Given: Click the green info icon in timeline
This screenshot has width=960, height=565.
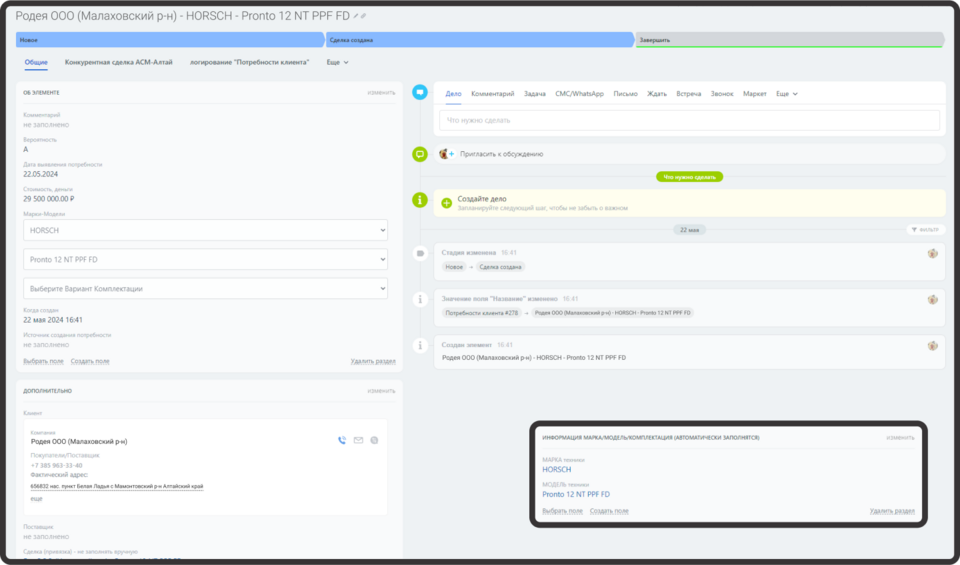Looking at the screenshot, I should click(x=420, y=200).
